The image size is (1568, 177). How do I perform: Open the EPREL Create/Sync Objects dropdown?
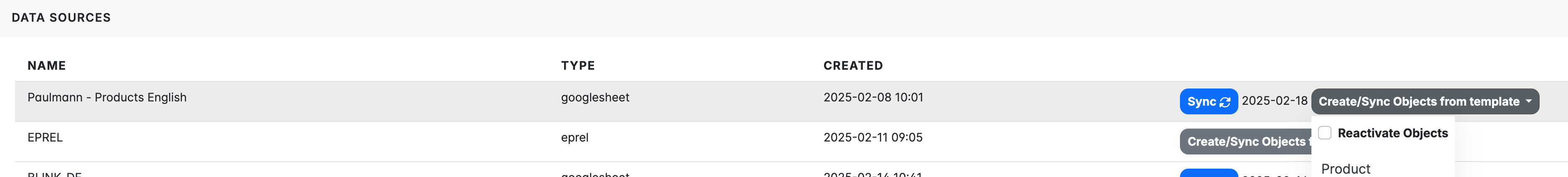click(1245, 142)
